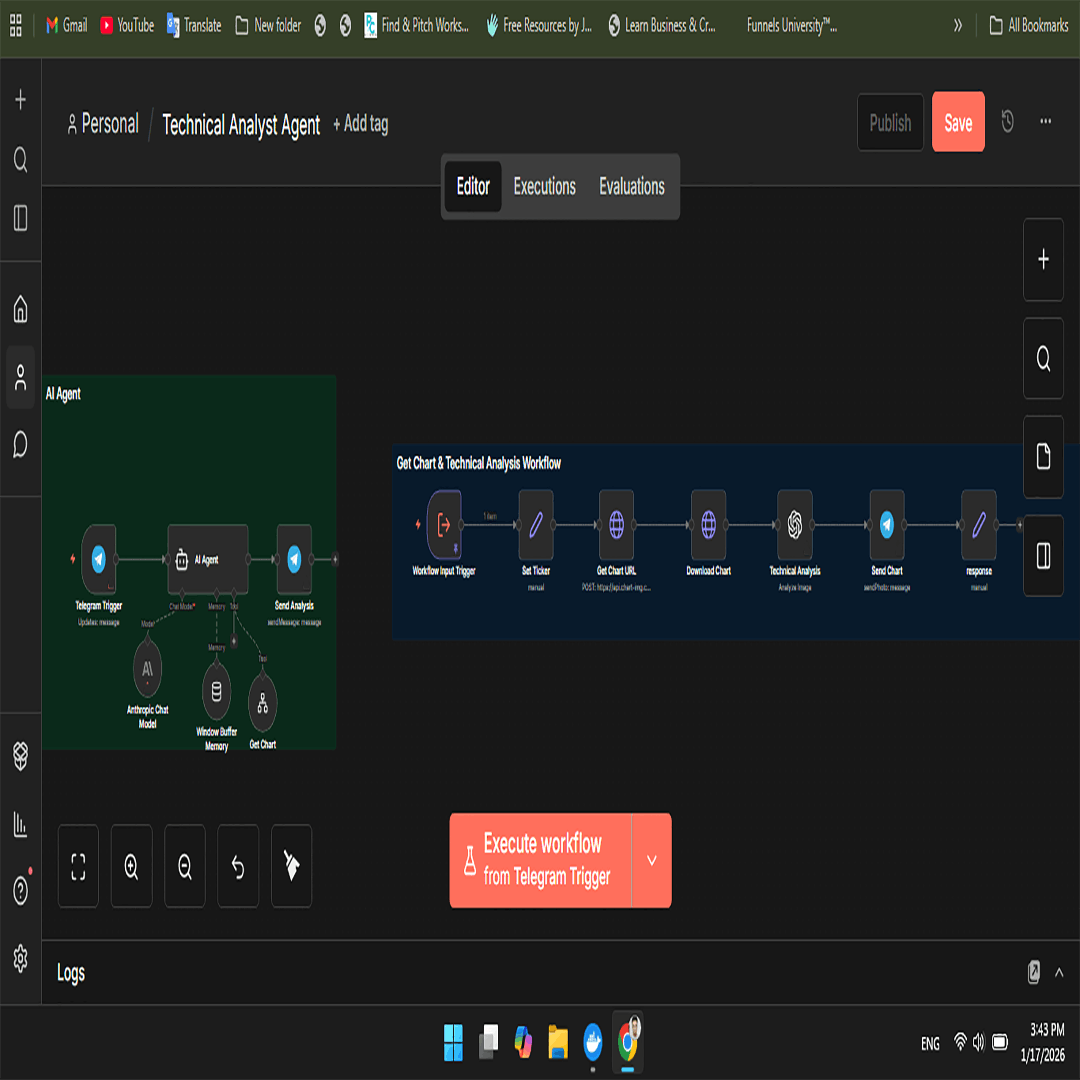1080x1080 pixels.
Task: Open the Help icon in the sidebar
Action: click(x=20, y=893)
